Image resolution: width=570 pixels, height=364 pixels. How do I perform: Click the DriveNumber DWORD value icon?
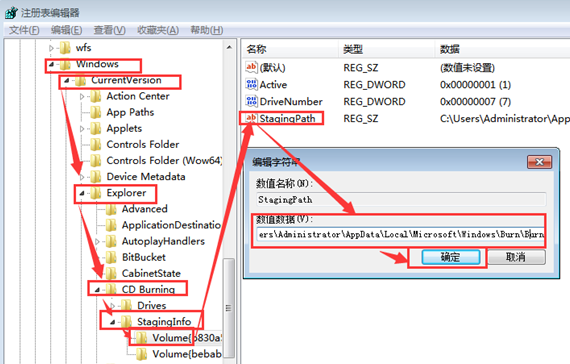click(x=251, y=101)
